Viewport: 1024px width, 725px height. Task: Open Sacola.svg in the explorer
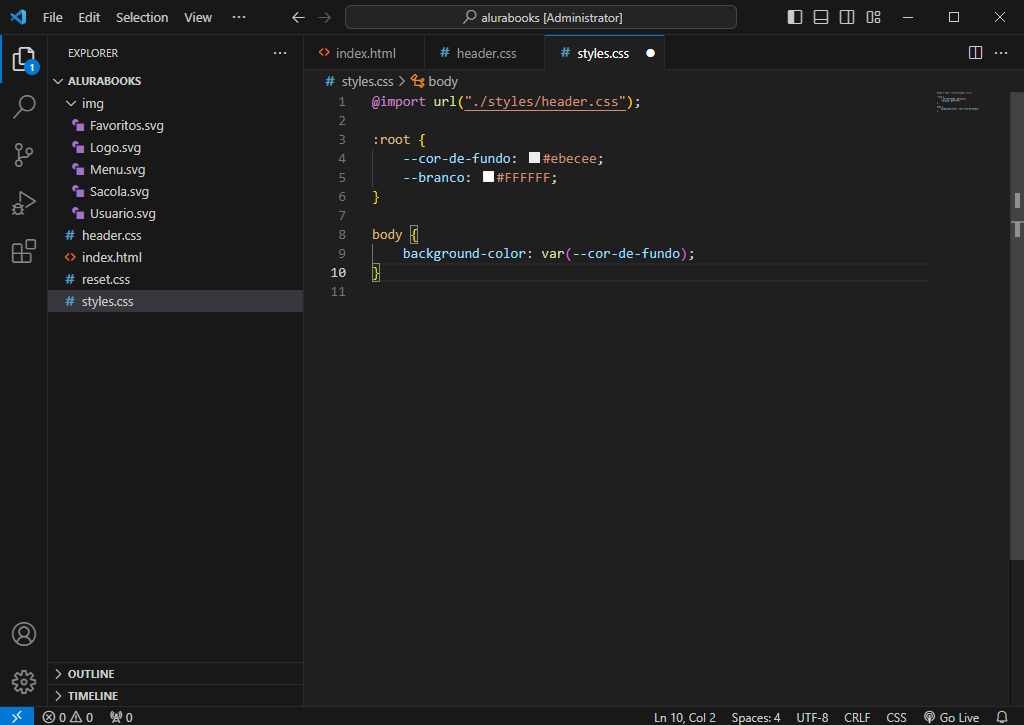[175, 191]
